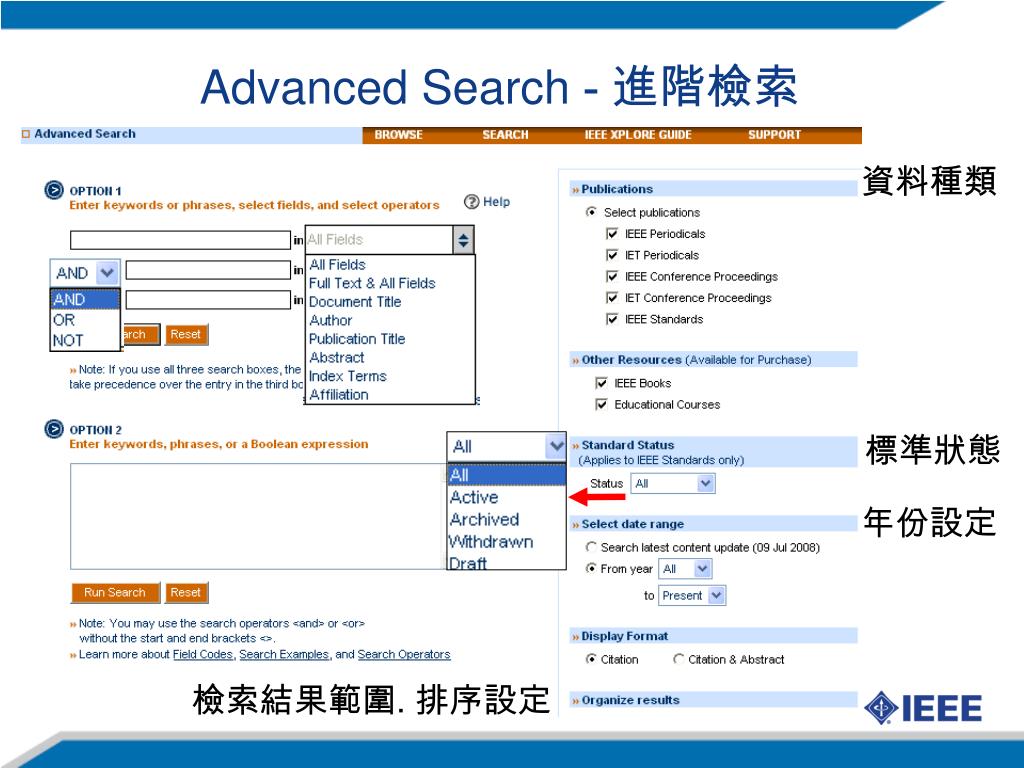Select 'Active' in the status list
The image size is (1024, 768).
474,498
